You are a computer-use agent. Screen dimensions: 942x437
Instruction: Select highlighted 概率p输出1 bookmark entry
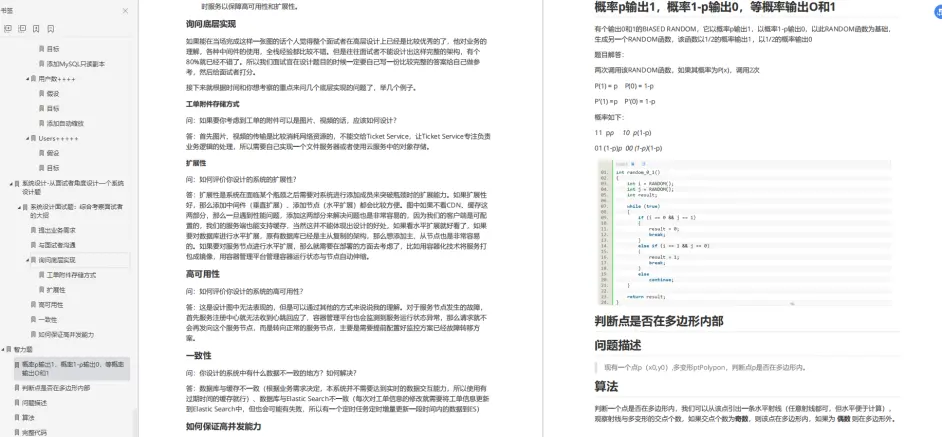(73, 368)
